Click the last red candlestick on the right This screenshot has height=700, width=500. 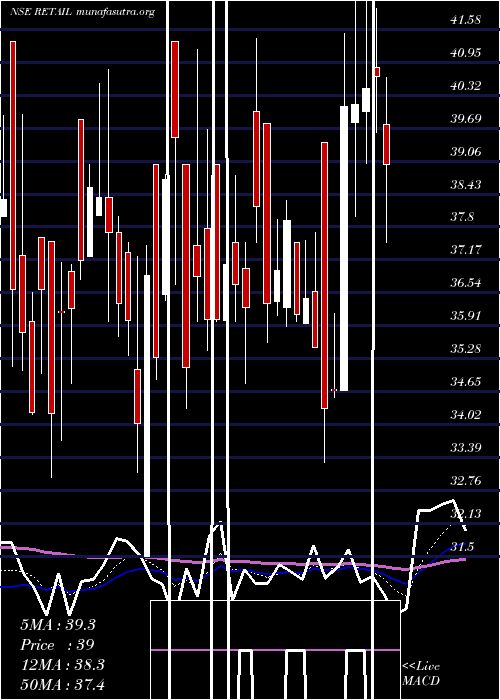pyautogui.click(x=387, y=144)
